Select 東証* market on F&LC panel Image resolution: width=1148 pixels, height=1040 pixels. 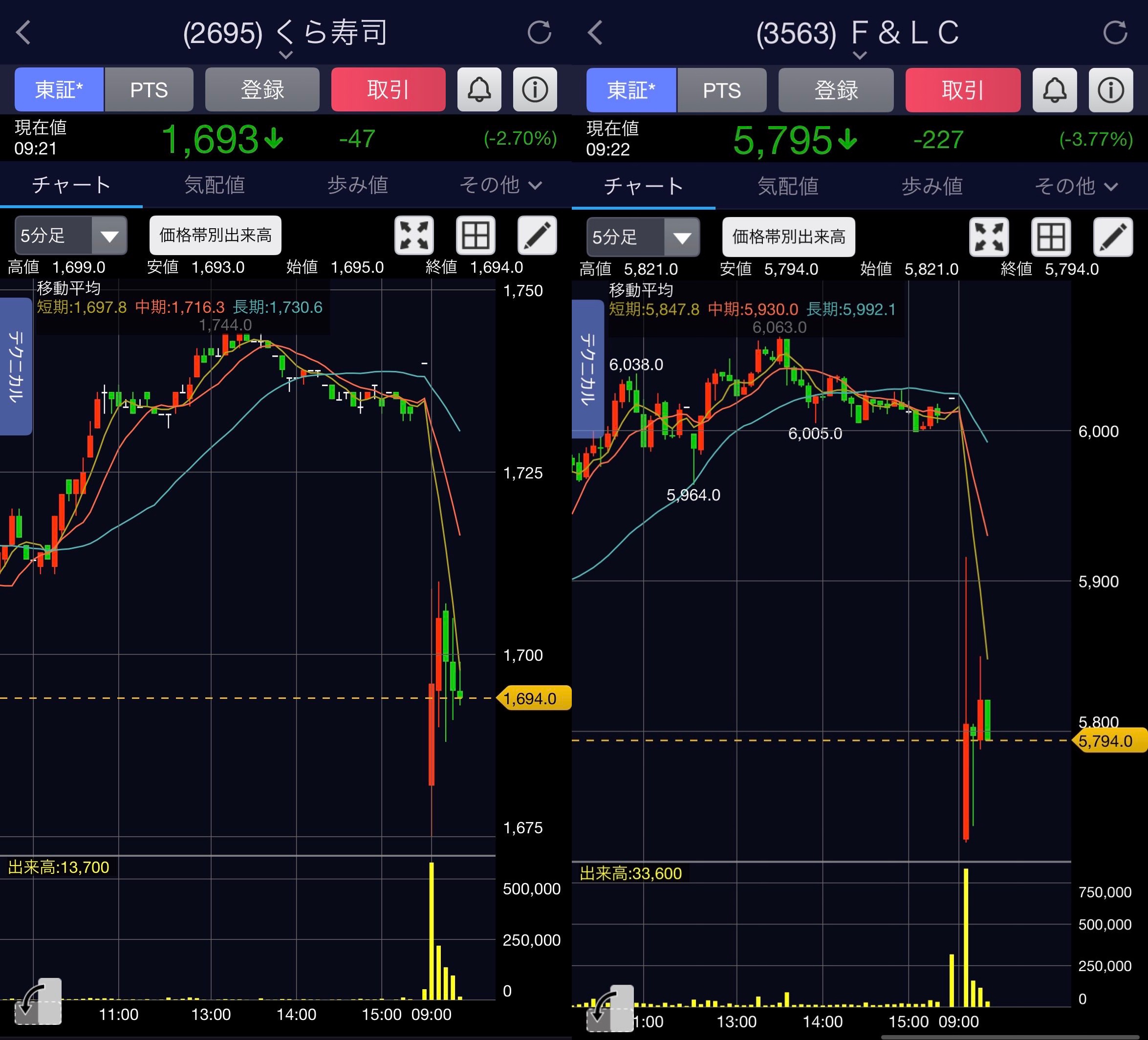(631, 90)
